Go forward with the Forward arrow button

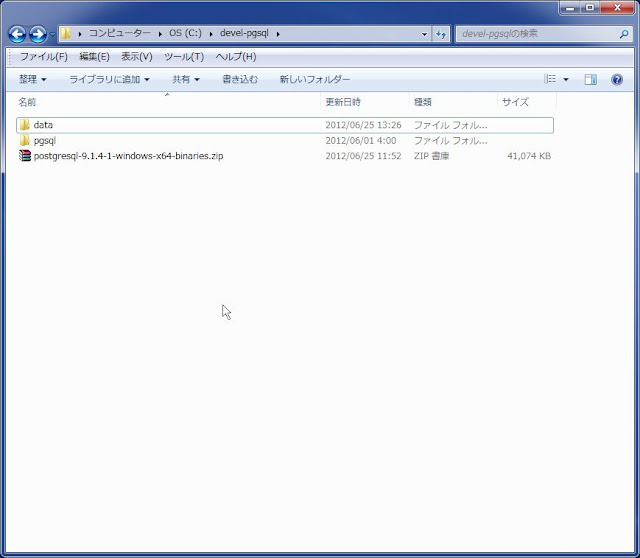coord(38,34)
